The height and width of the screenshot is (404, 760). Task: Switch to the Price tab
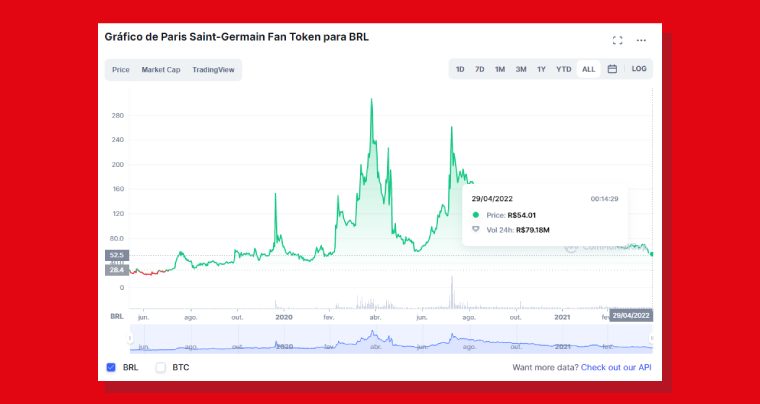pyautogui.click(x=121, y=70)
